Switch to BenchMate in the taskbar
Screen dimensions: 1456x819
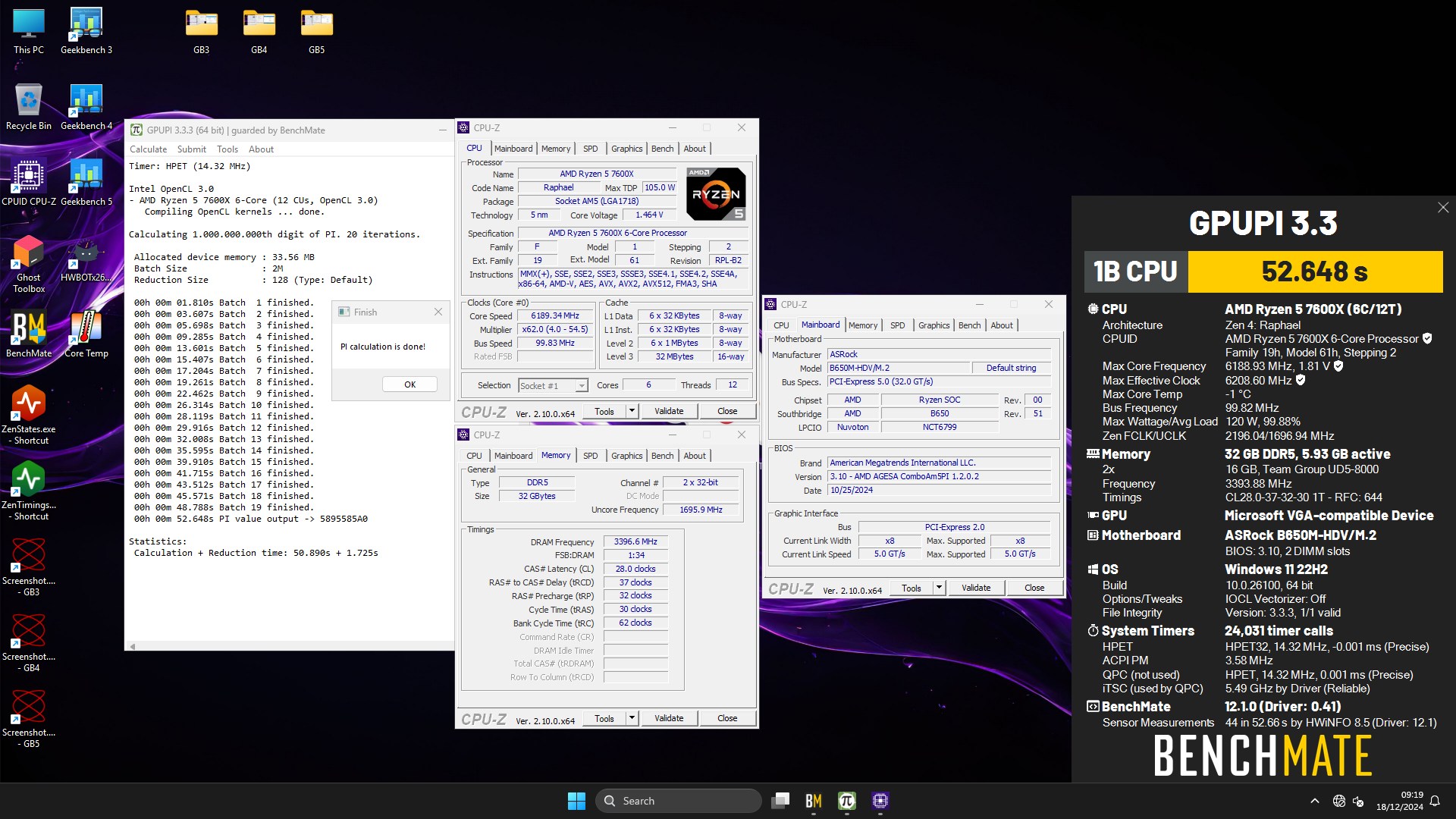coord(814,801)
